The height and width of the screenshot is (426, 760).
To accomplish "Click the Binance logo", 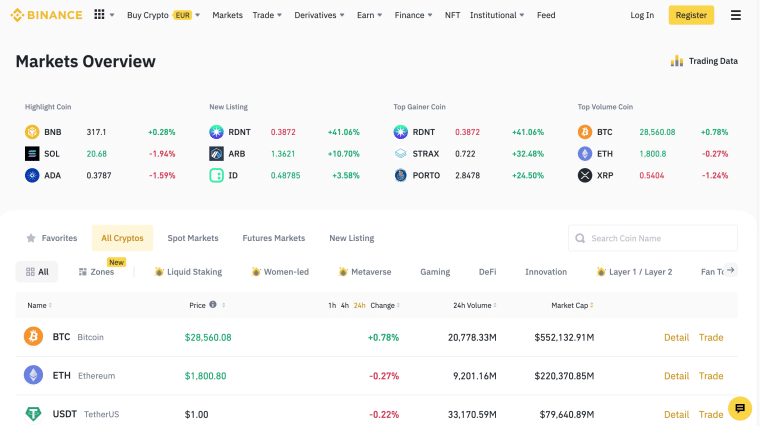I will point(46,15).
